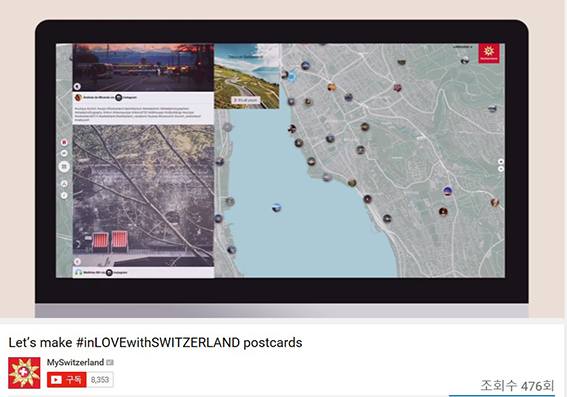The width and height of the screenshot is (567, 397).
Task: Click the blue location marker on the map
Action: [292, 76]
